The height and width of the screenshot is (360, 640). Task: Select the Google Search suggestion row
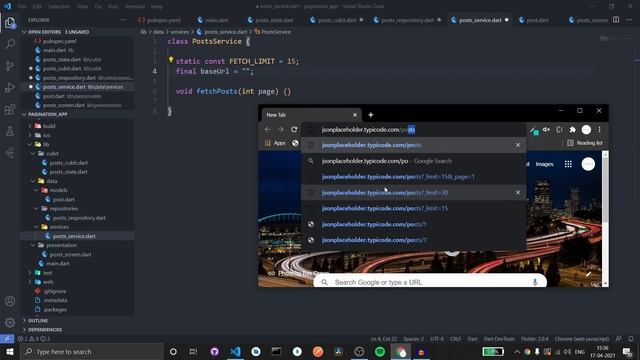click(x=413, y=161)
